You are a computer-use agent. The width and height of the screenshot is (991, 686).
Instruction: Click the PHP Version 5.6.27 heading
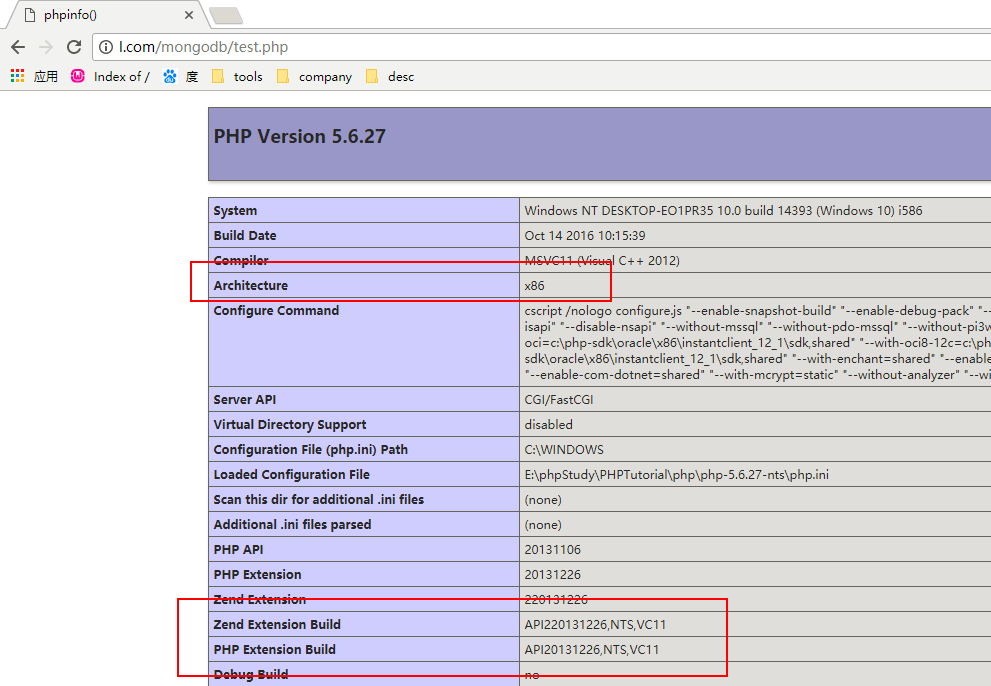(x=300, y=137)
